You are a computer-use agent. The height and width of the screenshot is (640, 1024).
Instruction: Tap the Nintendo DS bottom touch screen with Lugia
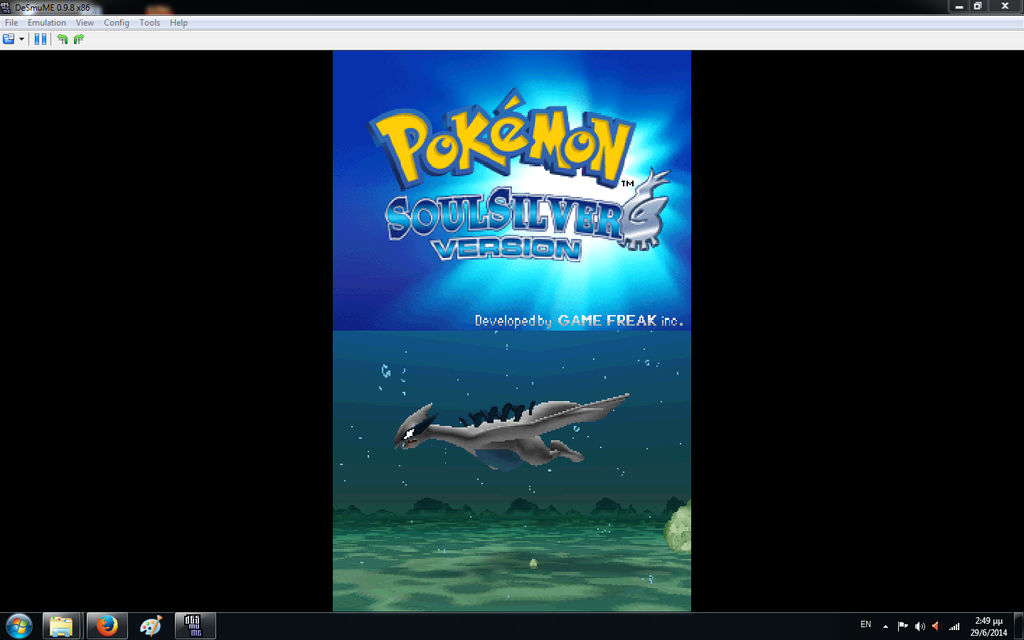coord(512,471)
